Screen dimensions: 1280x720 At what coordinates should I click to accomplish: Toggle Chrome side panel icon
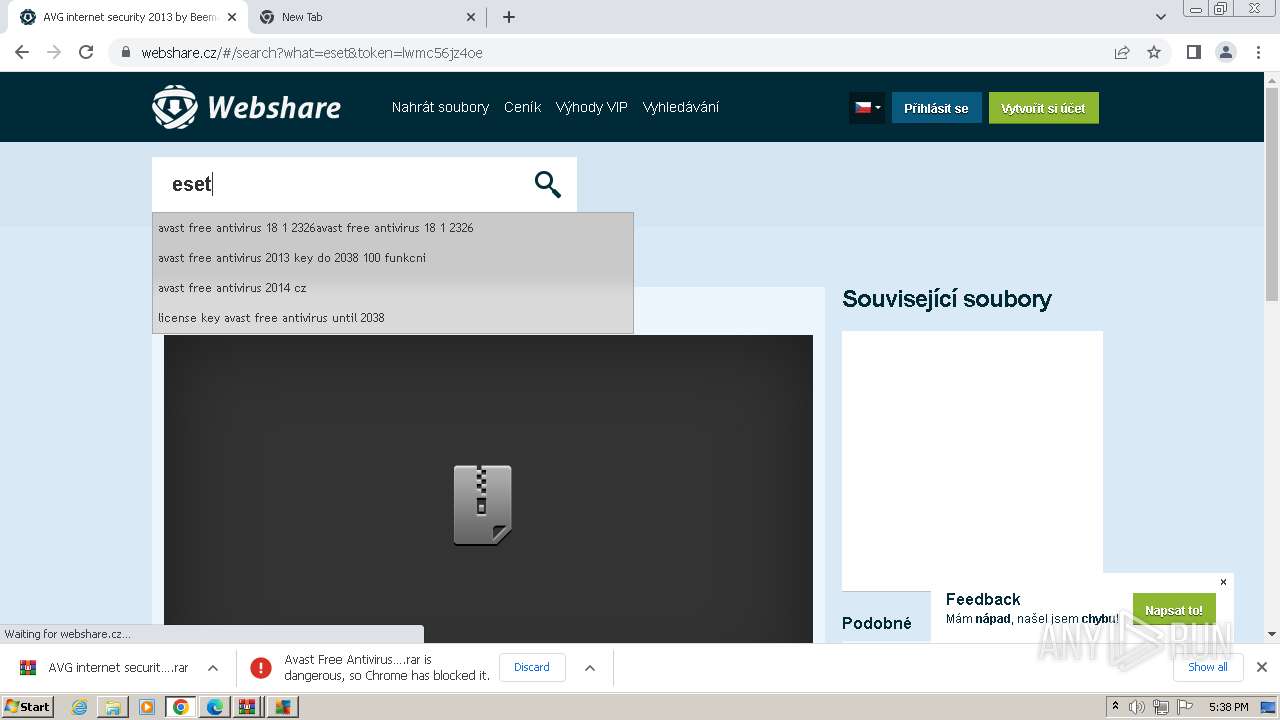[x=1194, y=52]
